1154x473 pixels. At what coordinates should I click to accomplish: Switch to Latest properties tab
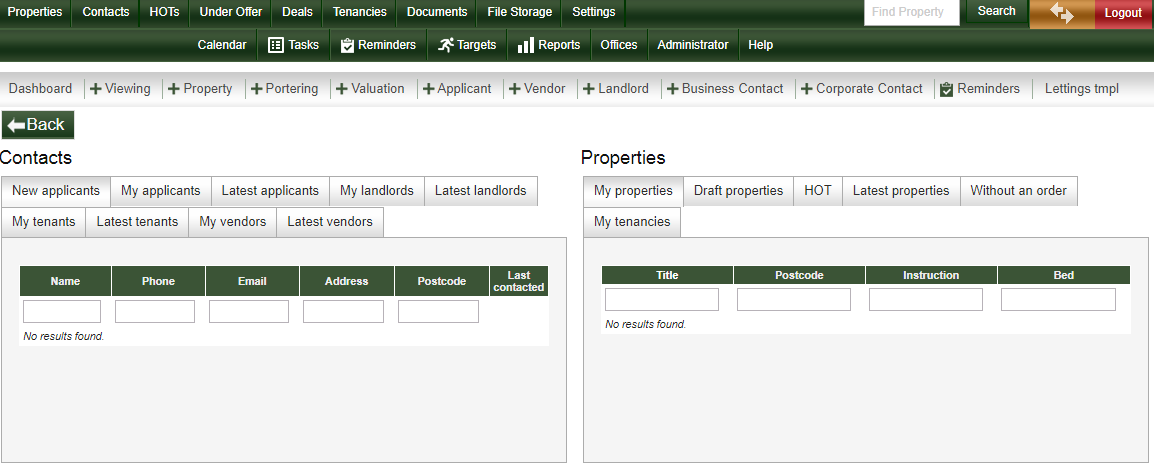coord(901,191)
